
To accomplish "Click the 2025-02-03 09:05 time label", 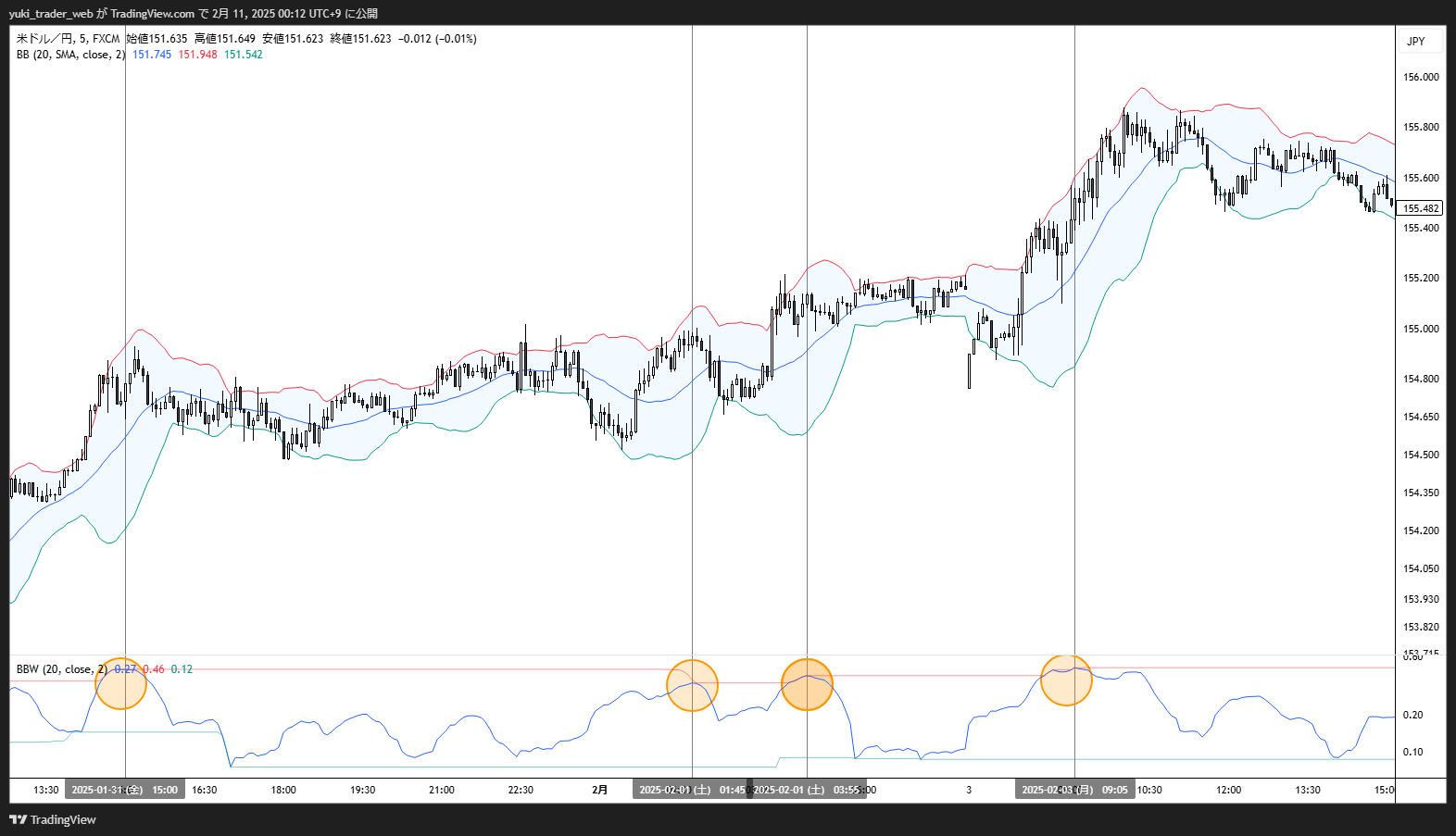I will [1074, 790].
